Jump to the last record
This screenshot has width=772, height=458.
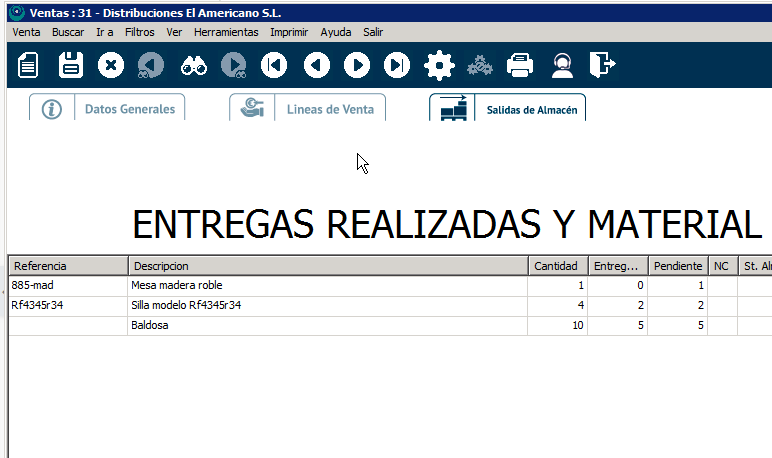pos(398,66)
